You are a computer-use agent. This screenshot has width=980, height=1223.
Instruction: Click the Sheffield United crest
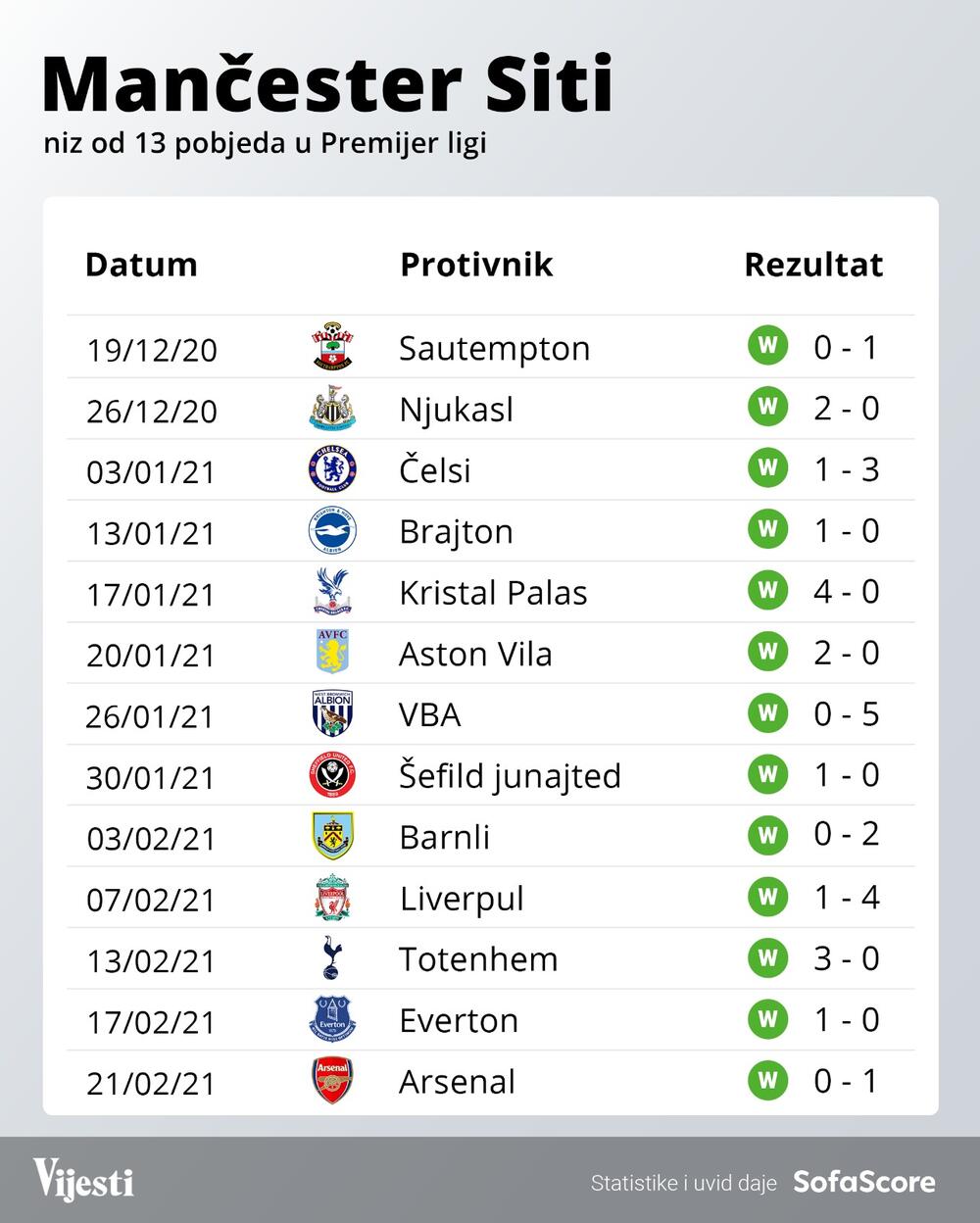click(x=332, y=775)
